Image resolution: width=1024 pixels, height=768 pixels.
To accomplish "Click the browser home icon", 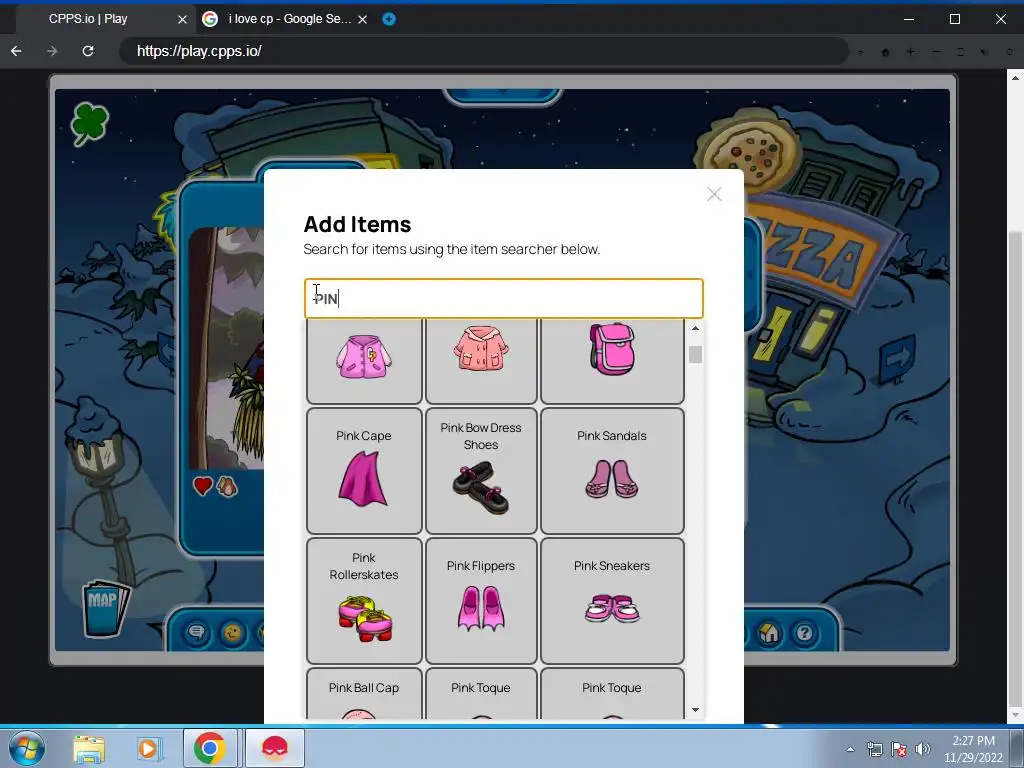I will pyautogui.click(x=886, y=52).
